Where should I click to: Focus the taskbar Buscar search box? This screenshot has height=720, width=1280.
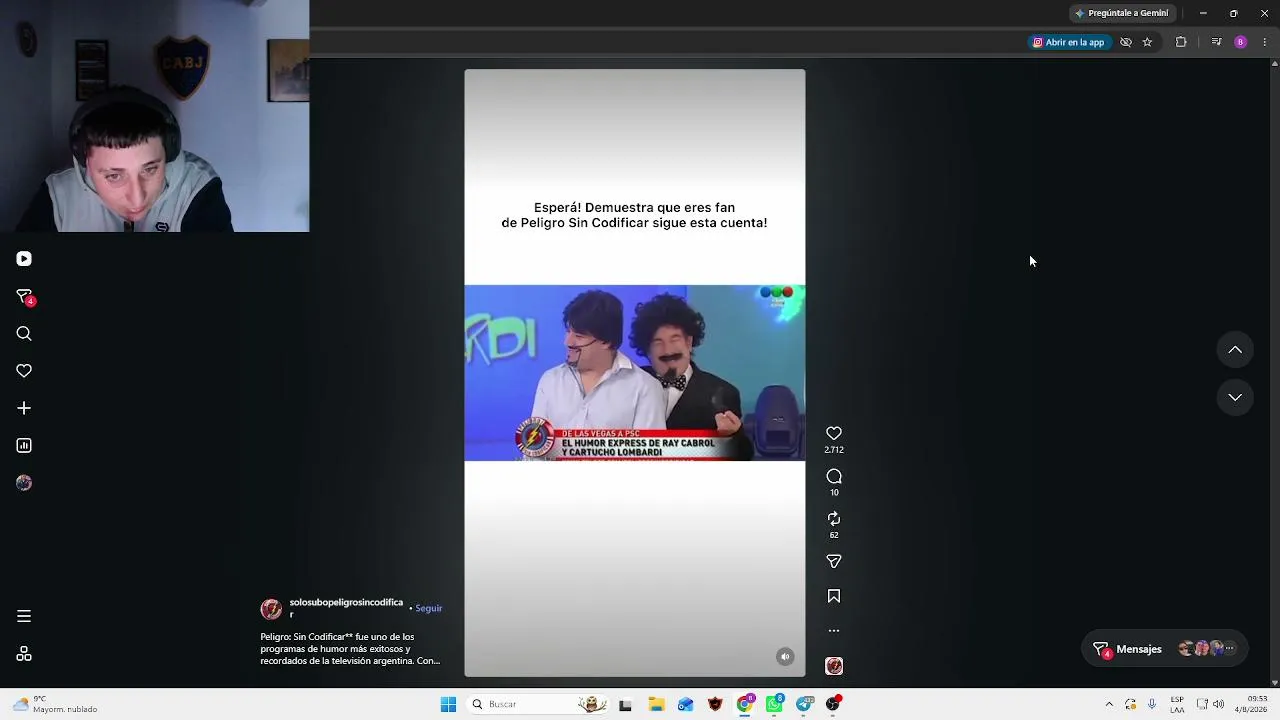(x=539, y=704)
